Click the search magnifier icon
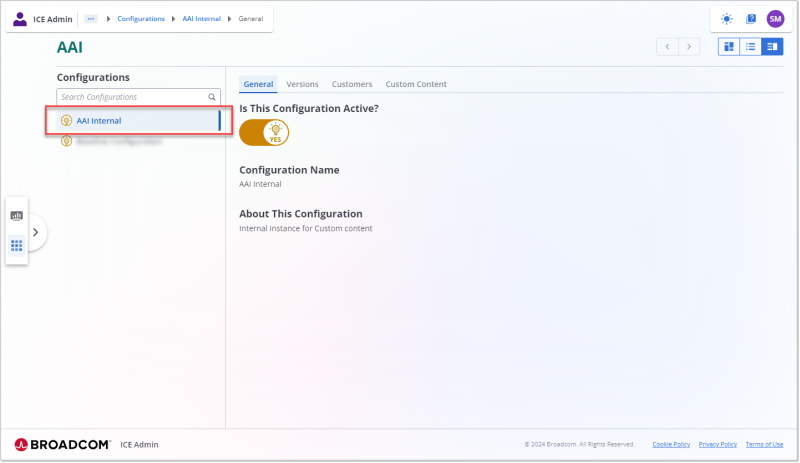Viewport: 800px width, 463px height. 212,97
